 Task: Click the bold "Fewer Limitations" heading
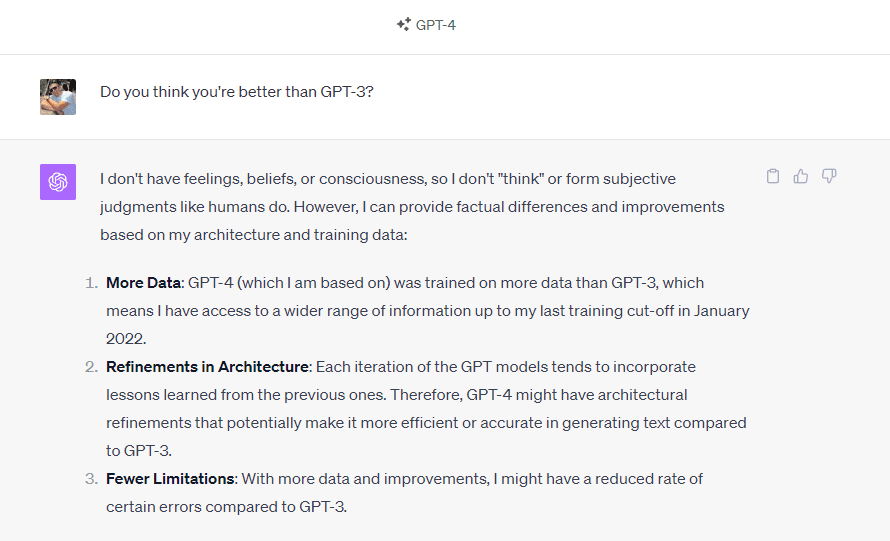(x=170, y=479)
